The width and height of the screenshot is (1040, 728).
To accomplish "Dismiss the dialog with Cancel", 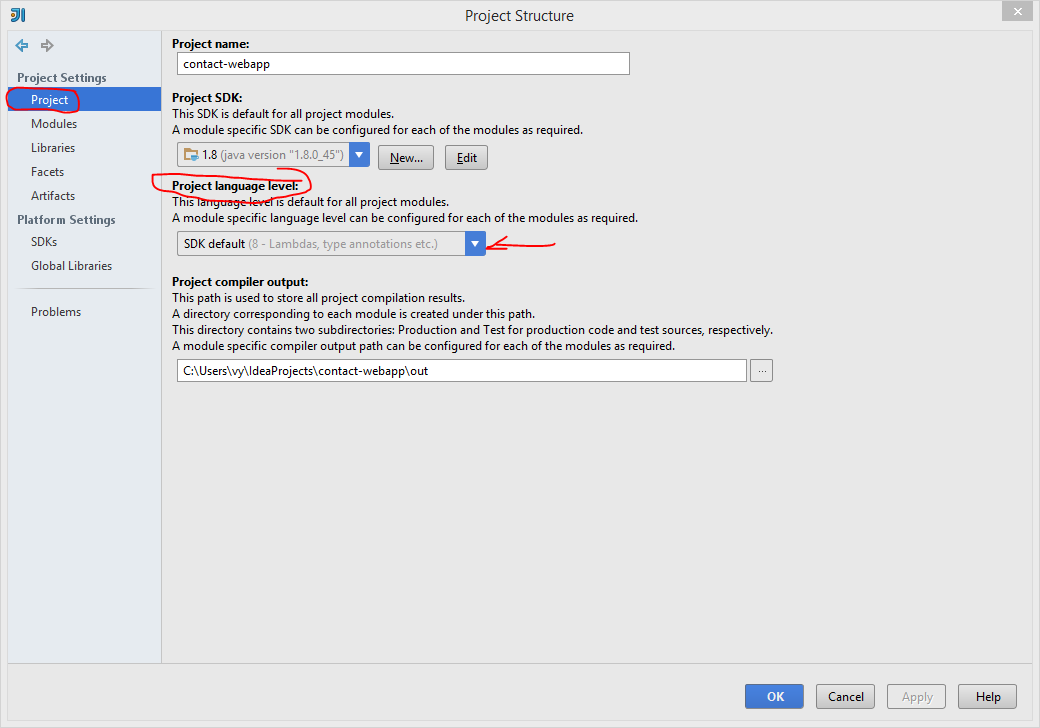I will click(x=846, y=696).
